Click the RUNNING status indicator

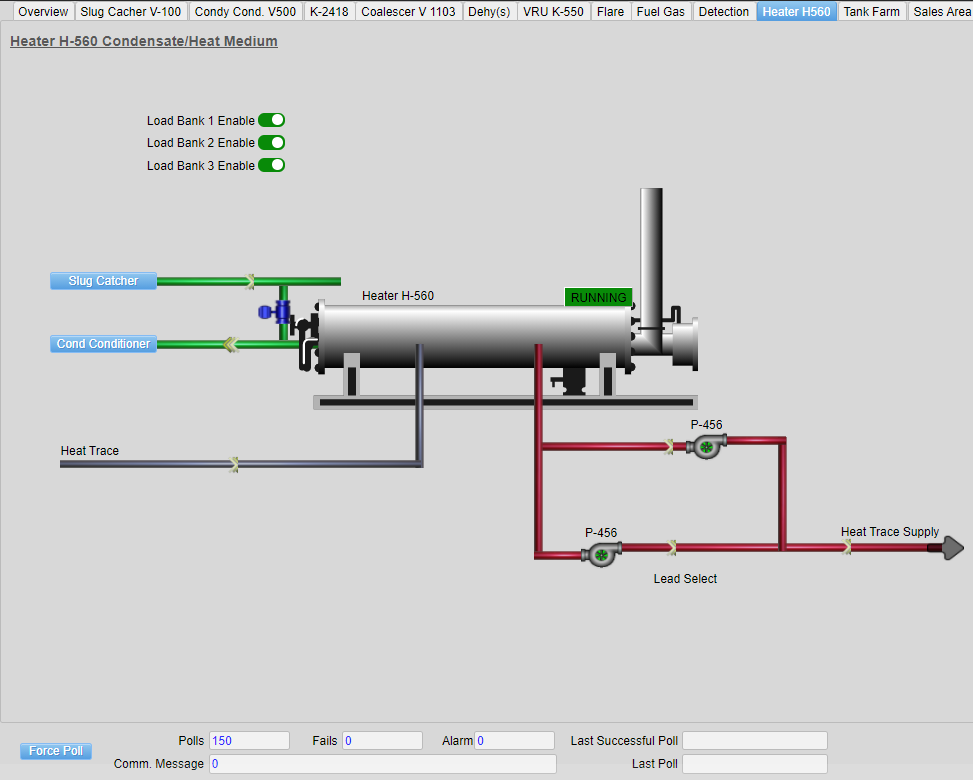(598, 297)
